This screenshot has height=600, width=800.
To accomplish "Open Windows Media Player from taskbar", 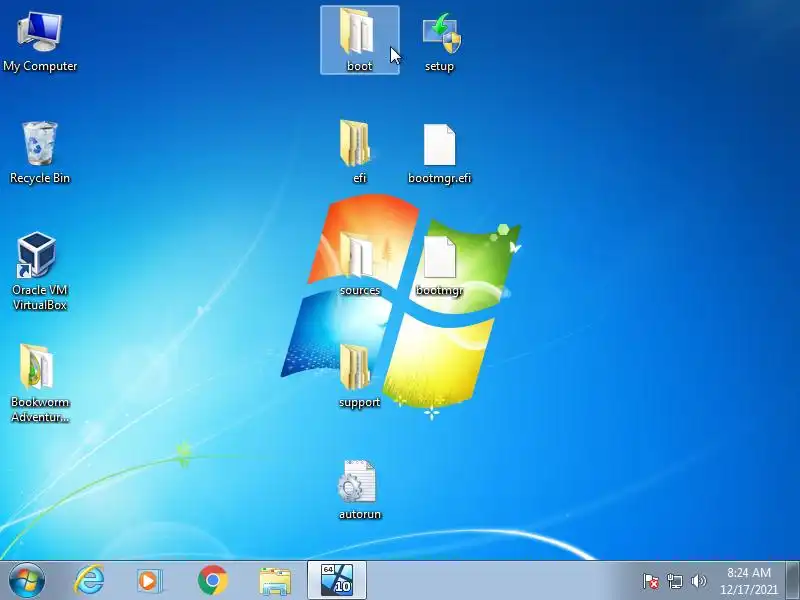I will [x=149, y=581].
